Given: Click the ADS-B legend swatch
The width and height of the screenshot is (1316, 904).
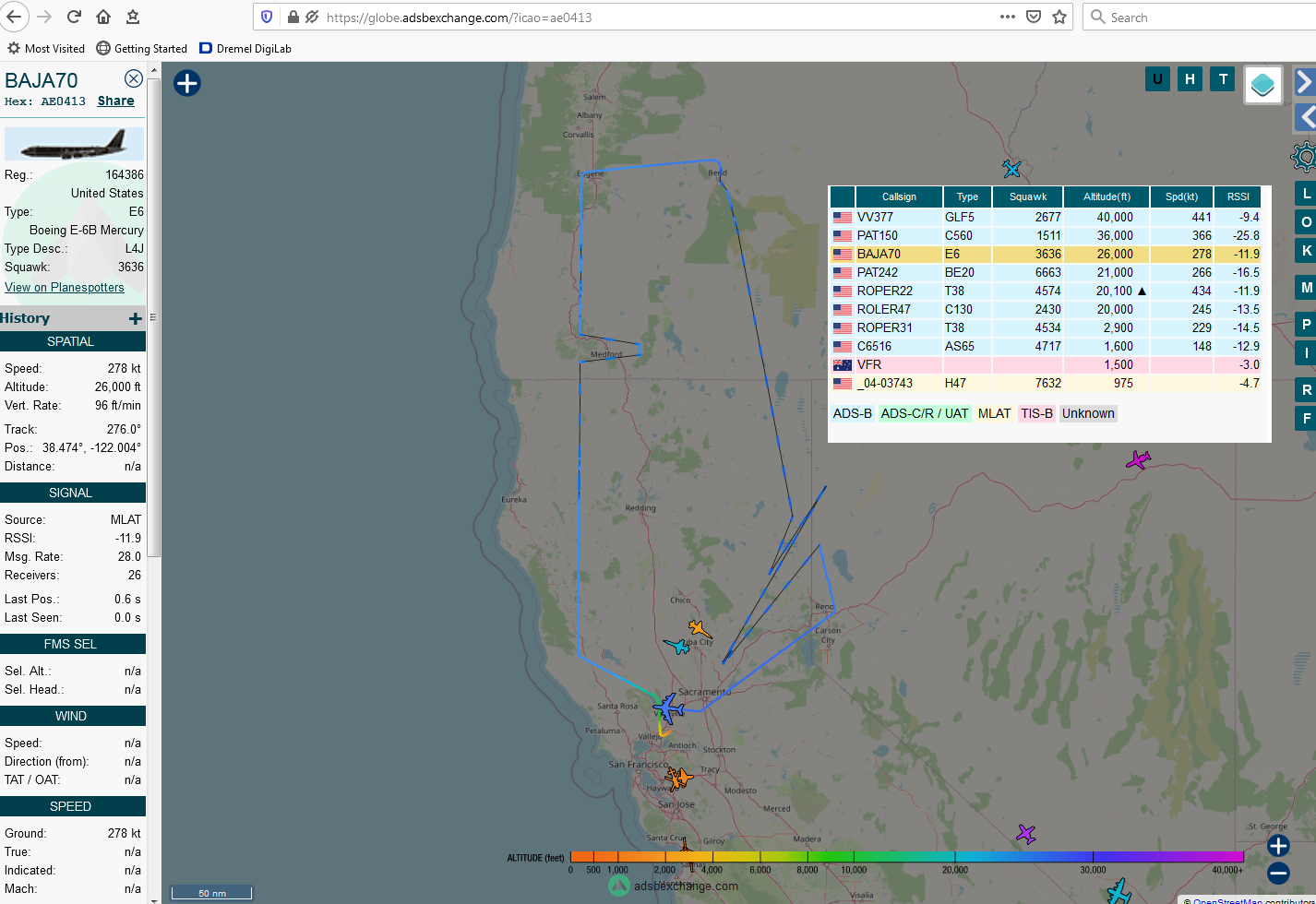Looking at the screenshot, I should pos(853,413).
